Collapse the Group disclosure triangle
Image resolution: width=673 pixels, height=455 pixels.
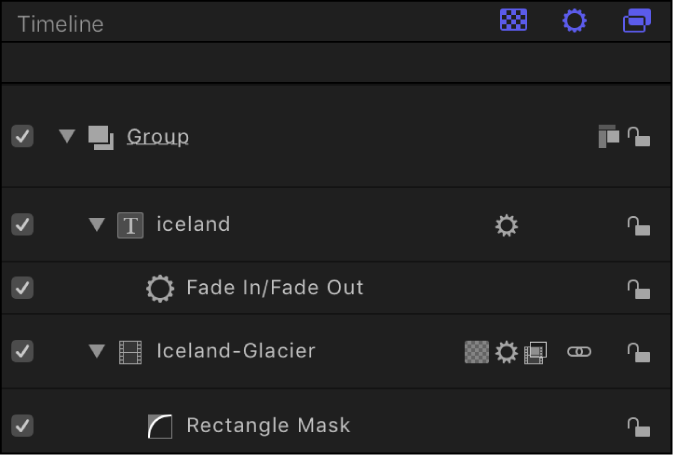[67, 136]
